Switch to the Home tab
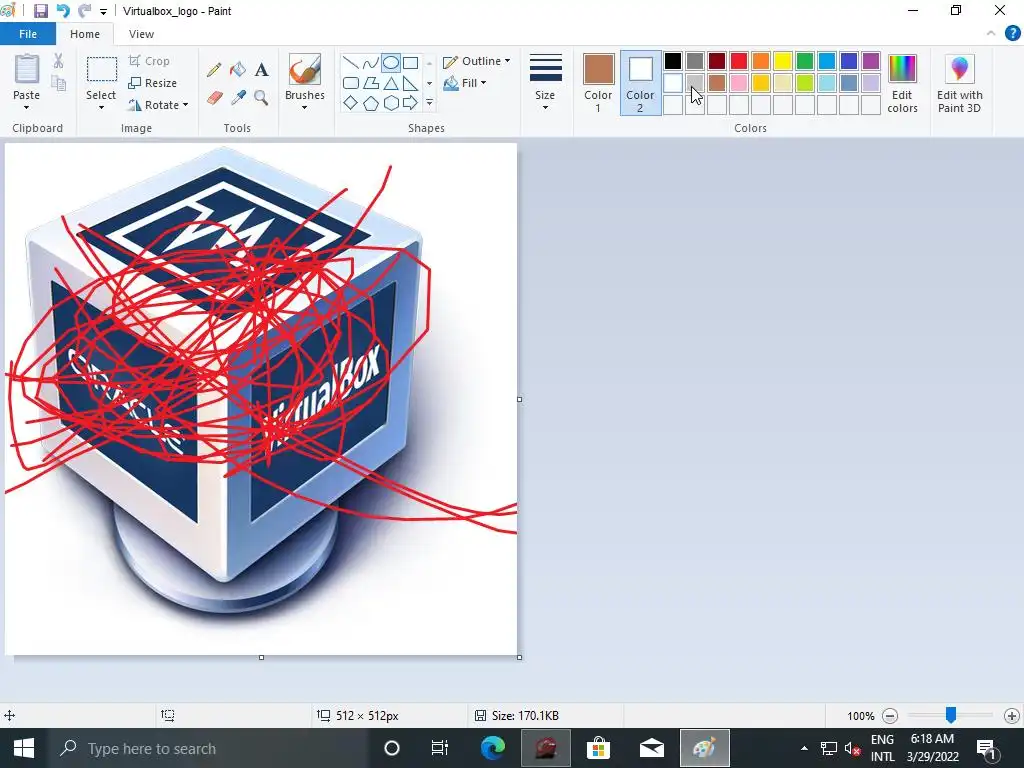 [85, 34]
